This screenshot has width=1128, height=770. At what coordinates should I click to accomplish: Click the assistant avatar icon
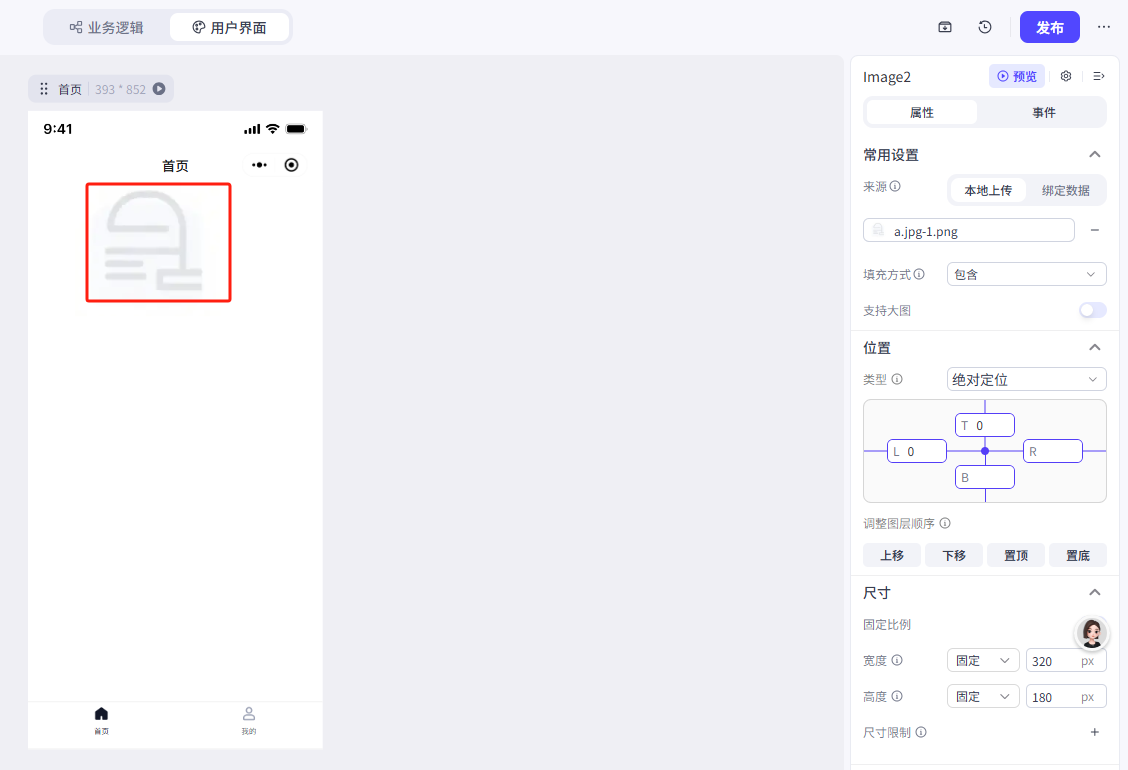[x=1092, y=632]
